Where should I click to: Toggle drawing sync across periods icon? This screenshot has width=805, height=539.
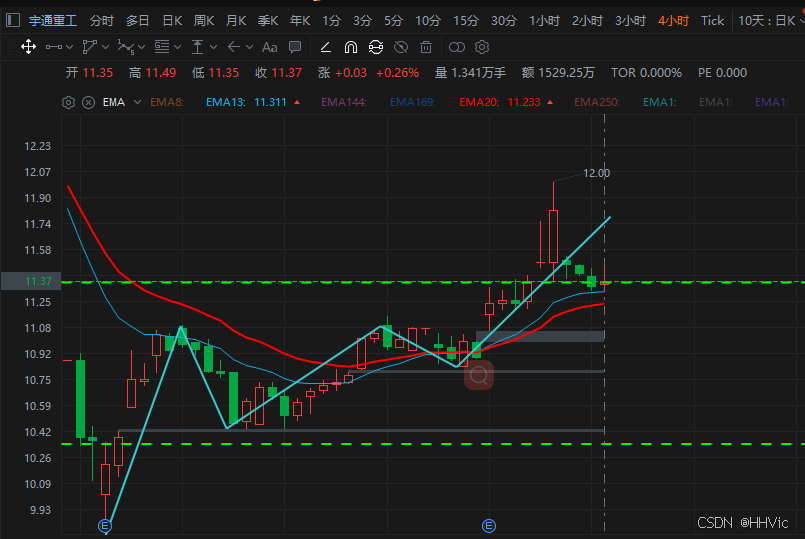[x=376, y=47]
